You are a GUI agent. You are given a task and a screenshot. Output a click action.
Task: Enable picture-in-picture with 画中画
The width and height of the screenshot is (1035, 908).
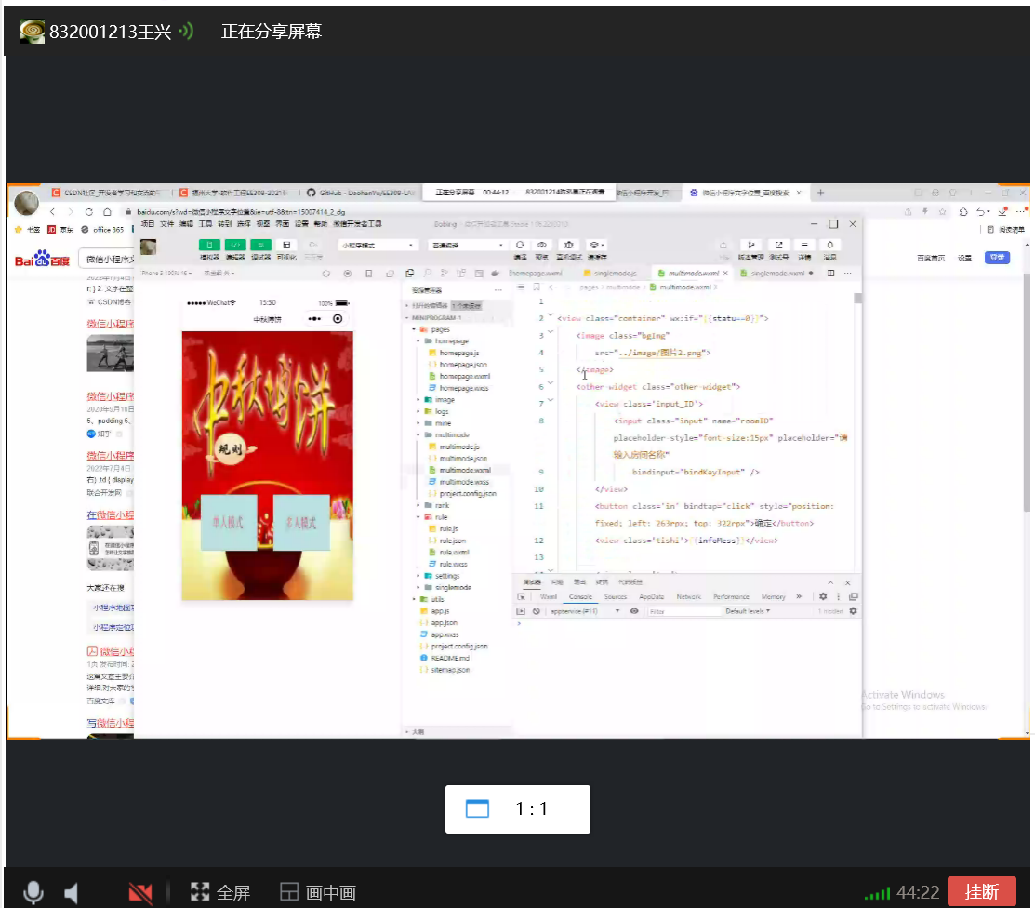coord(317,893)
